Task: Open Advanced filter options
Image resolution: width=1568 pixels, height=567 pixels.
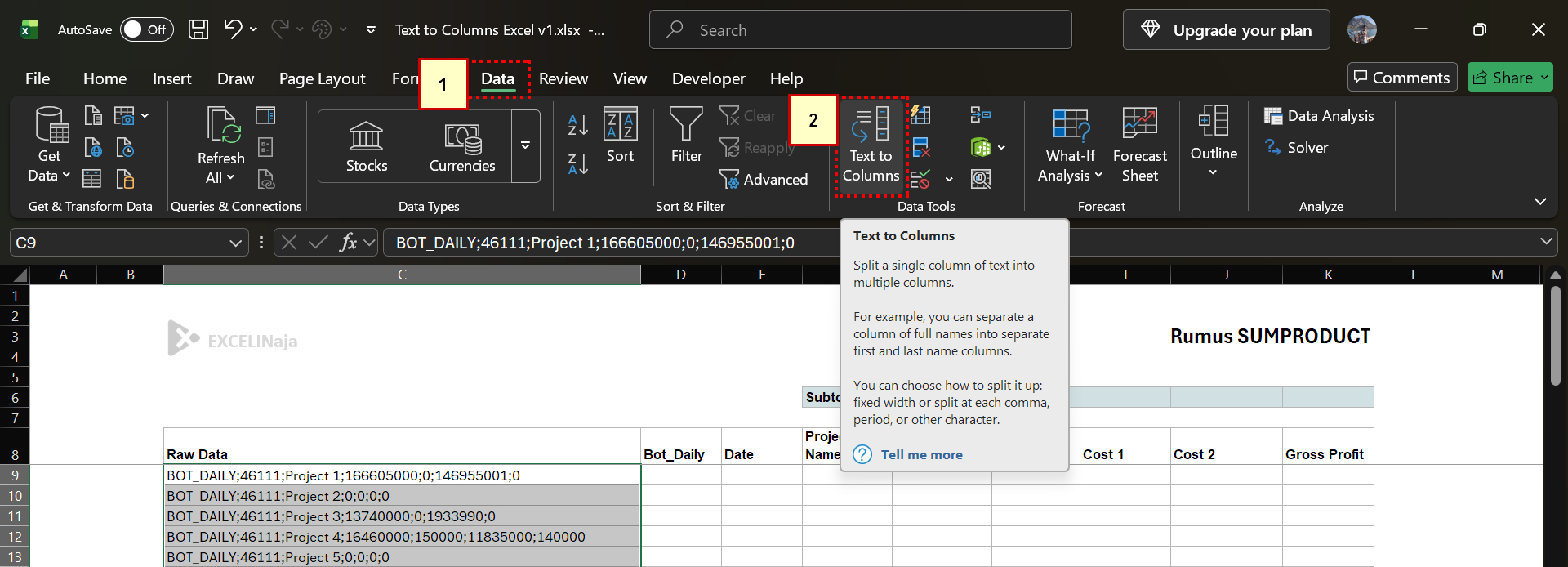Action: coord(764,179)
